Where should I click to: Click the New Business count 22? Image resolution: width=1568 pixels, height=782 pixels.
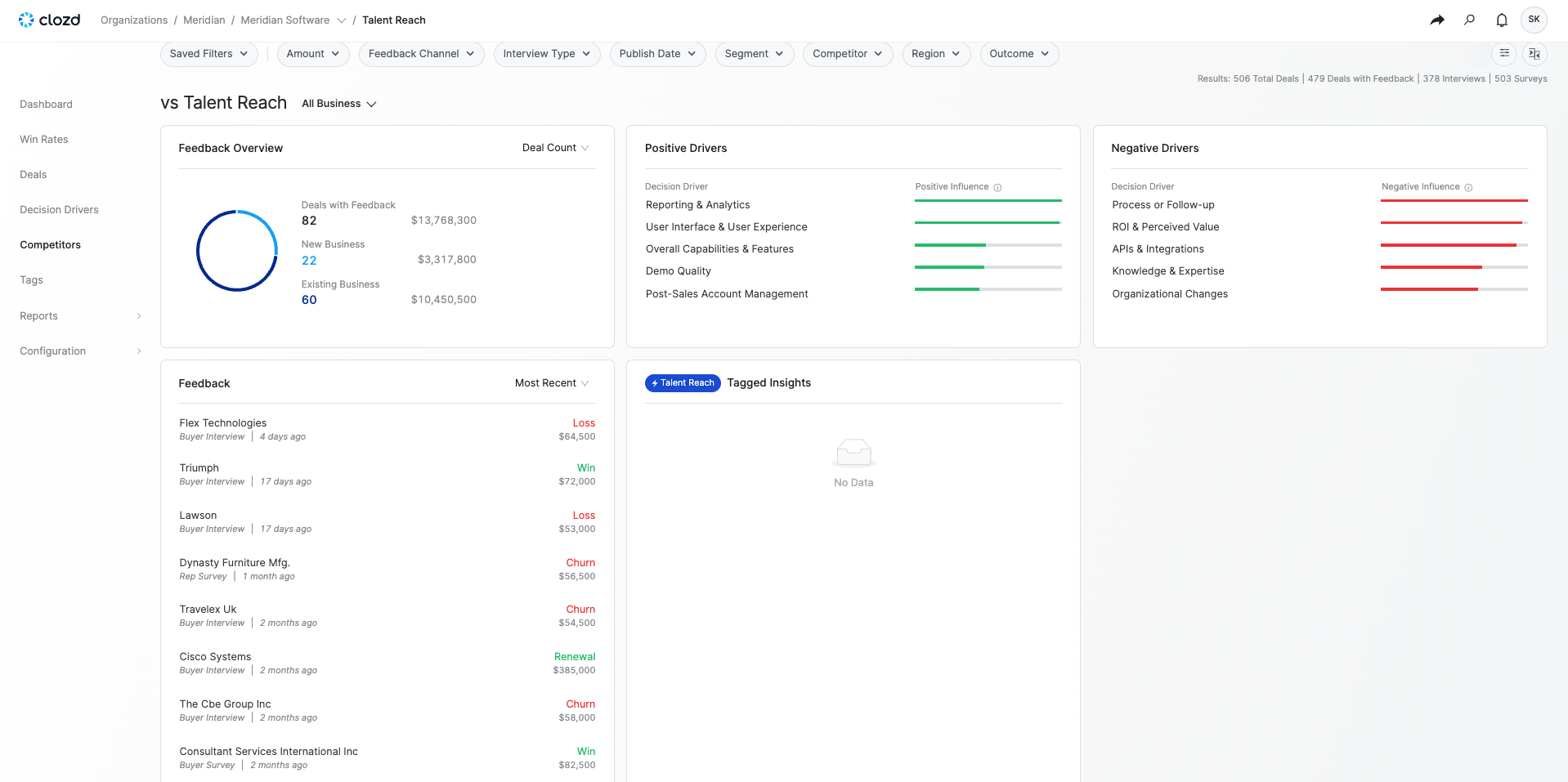309,261
